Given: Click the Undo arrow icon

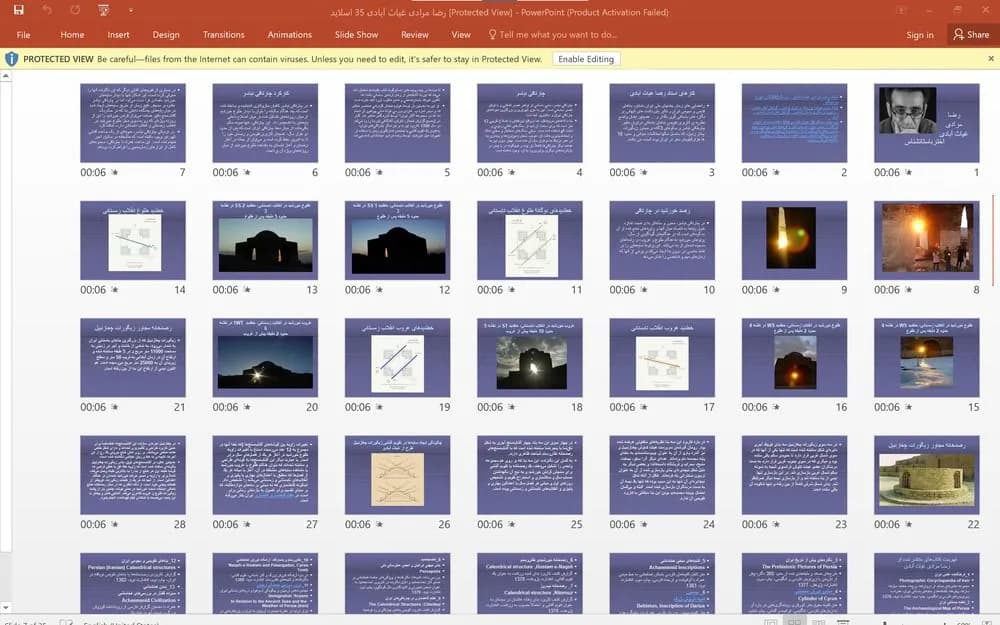Looking at the screenshot, I should click(47, 10).
